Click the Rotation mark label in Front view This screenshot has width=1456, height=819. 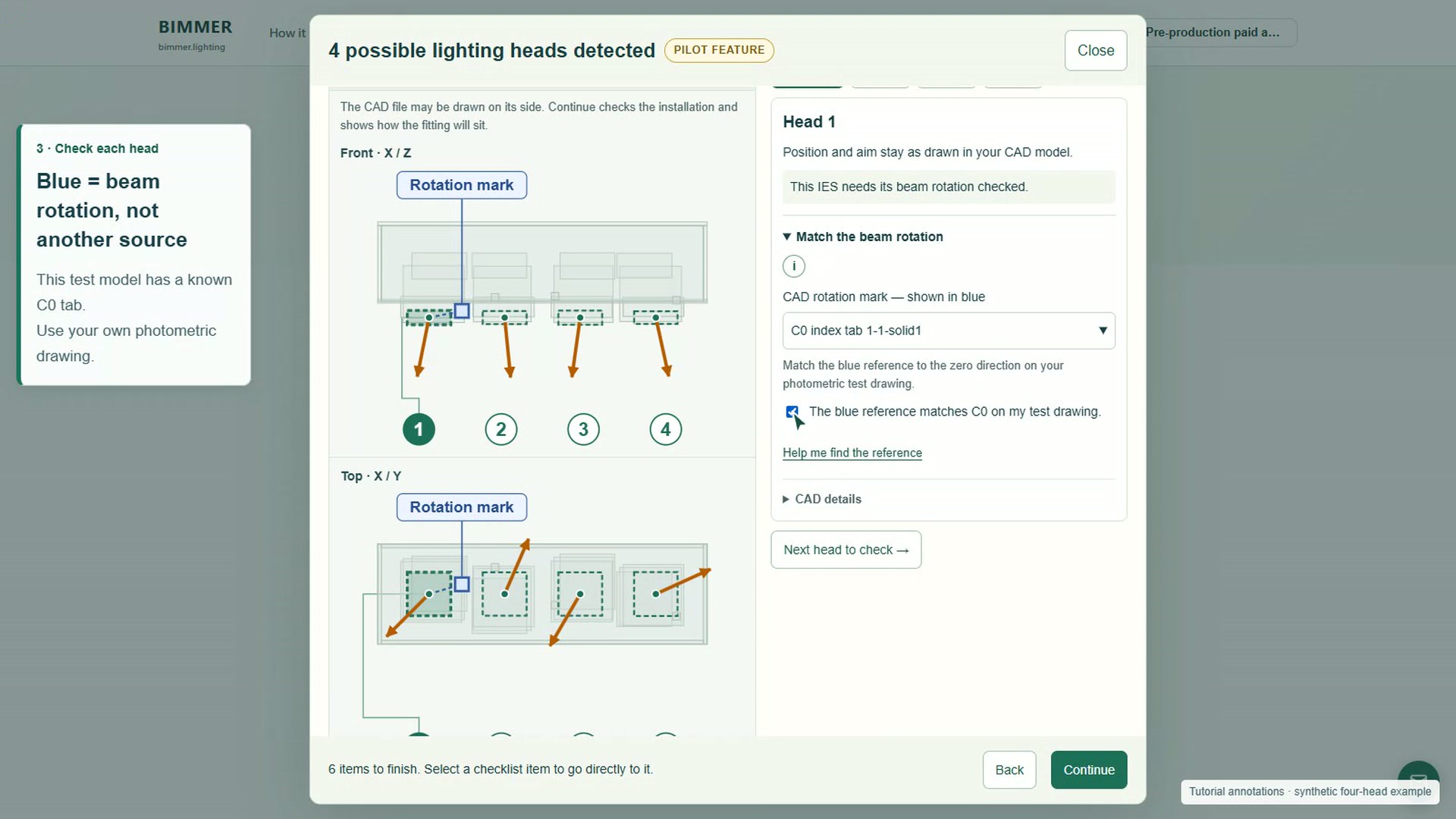click(x=462, y=185)
